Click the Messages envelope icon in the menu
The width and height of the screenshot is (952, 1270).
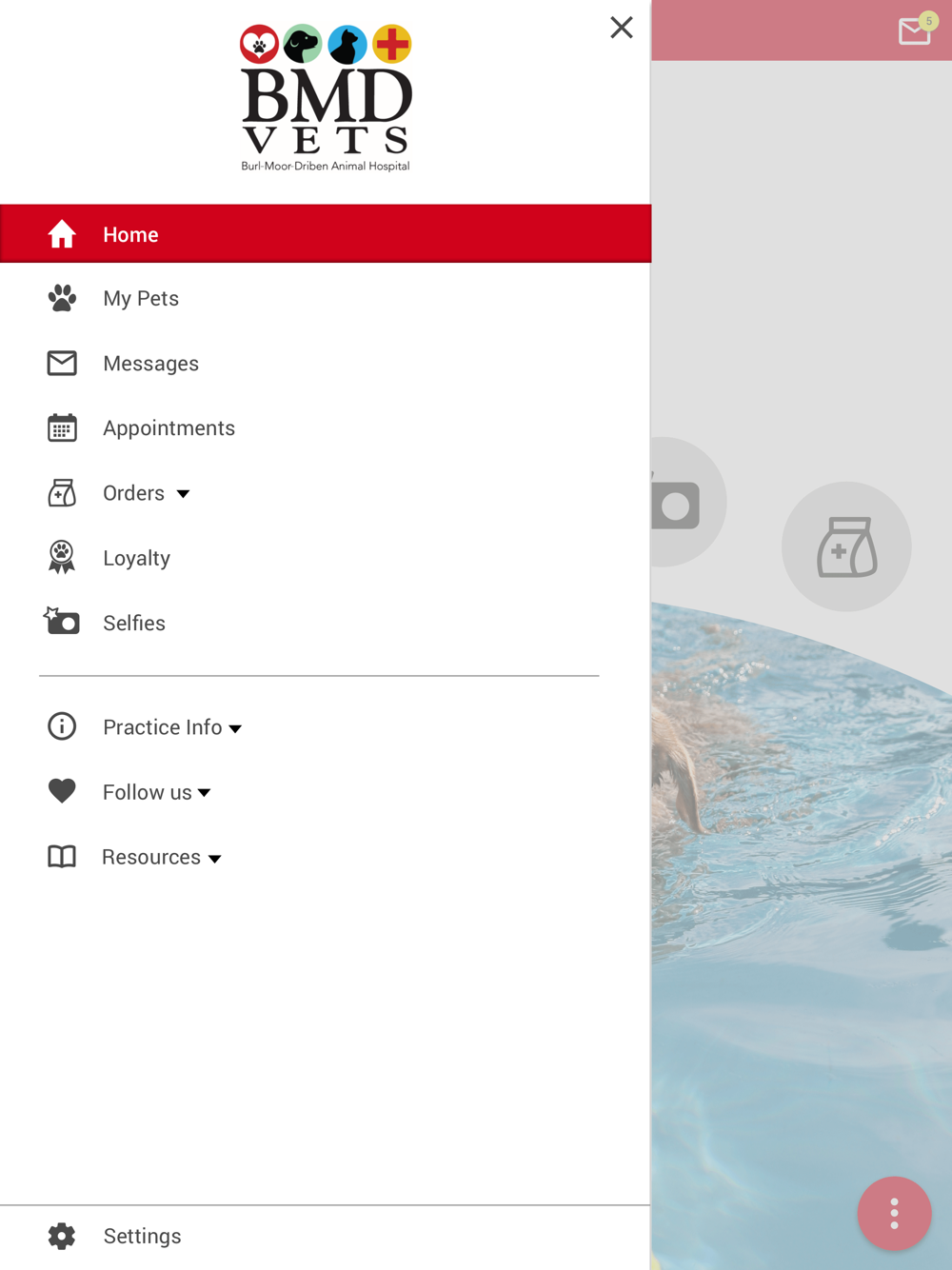(62, 363)
